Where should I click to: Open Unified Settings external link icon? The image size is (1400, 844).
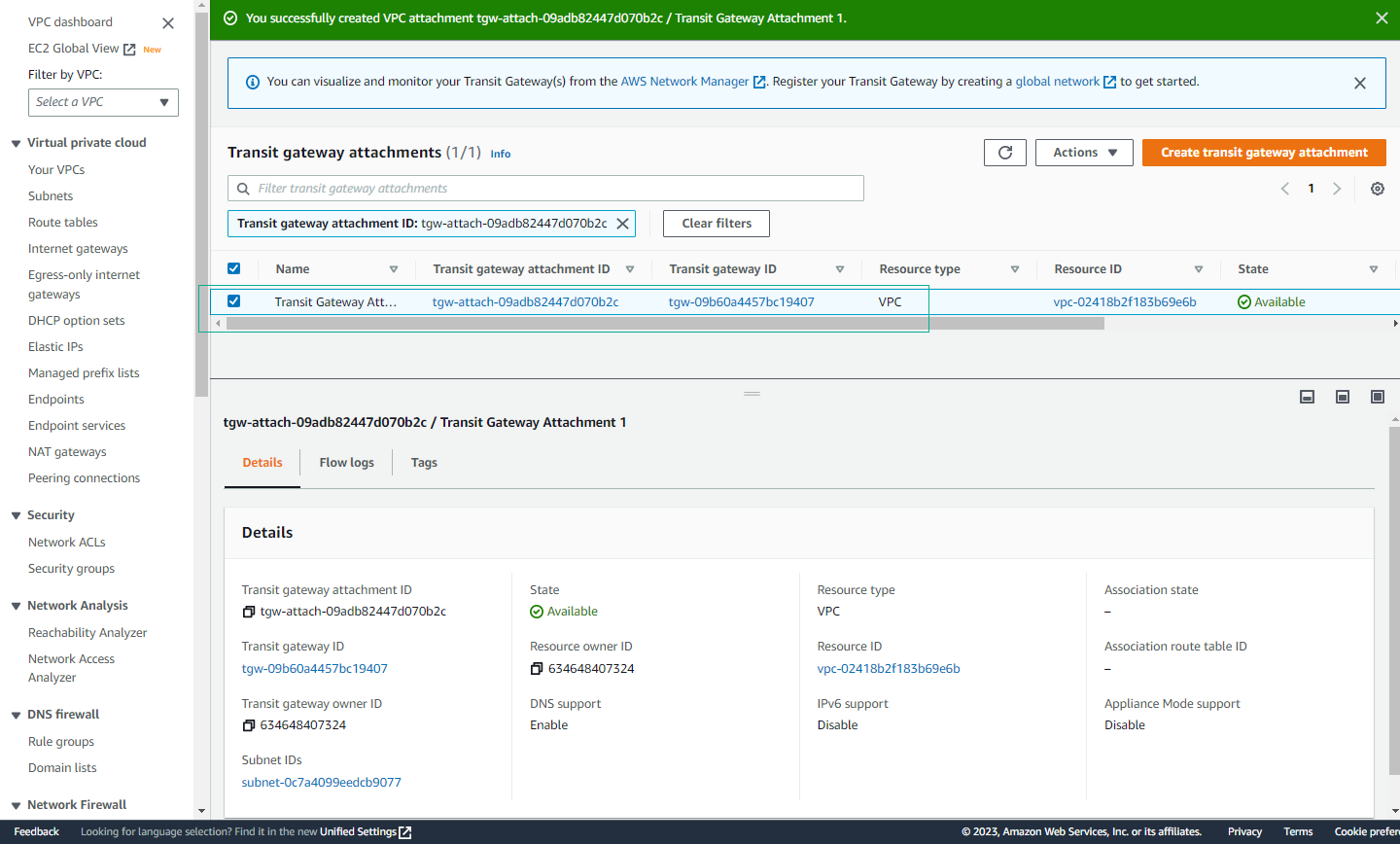point(405,832)
